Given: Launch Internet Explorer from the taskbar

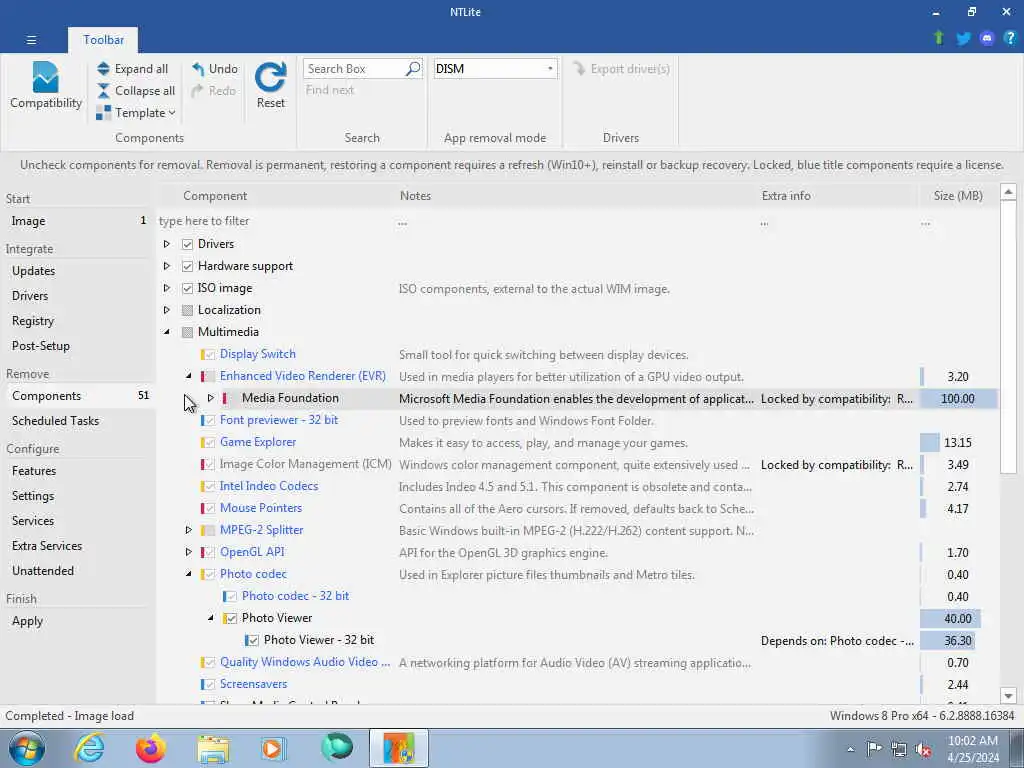Looking at the screenshot, I should click(x=89, y=748).
